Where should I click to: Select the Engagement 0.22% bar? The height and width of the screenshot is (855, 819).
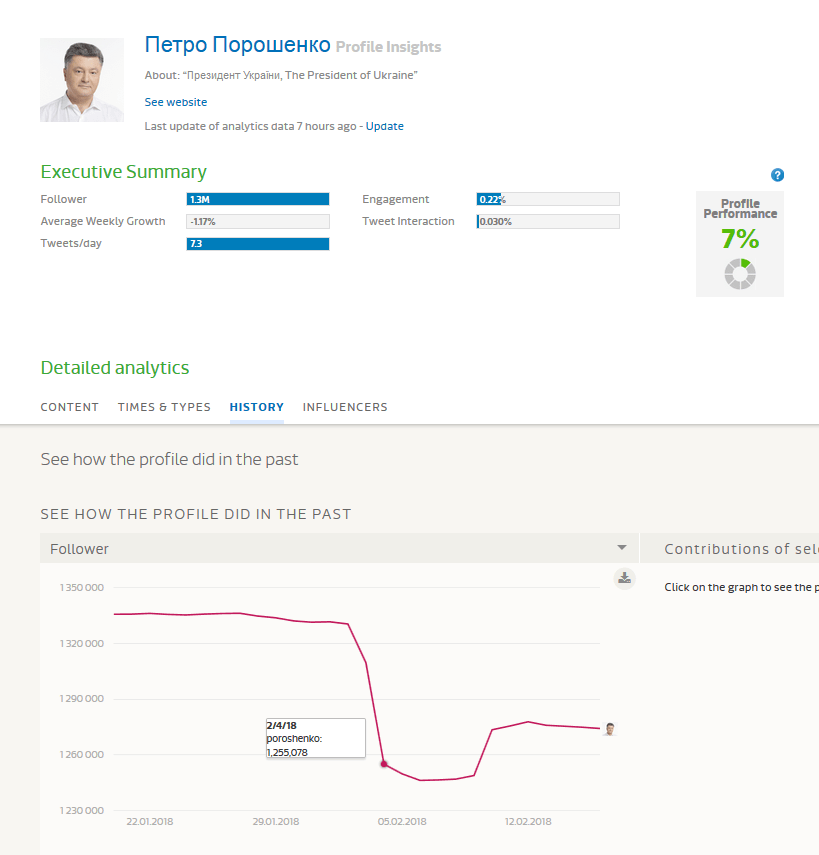548,199
